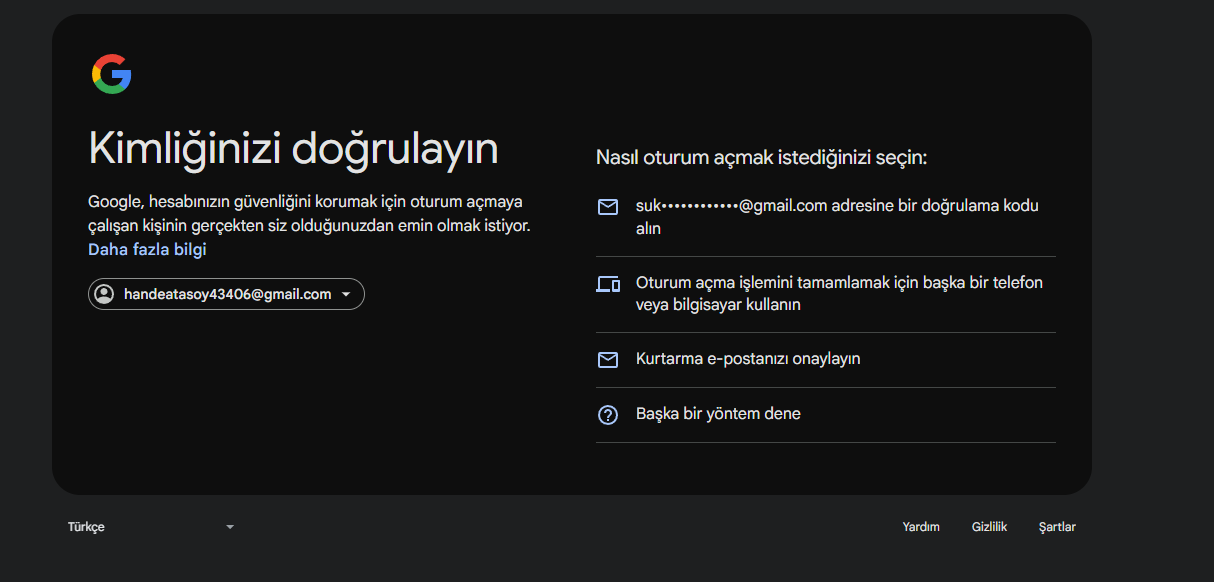Click the envelope icon beside Kurtarma e-postanızı onaylayın
This screenshot has height=582, width=1214.
click(x=608, y=359)
